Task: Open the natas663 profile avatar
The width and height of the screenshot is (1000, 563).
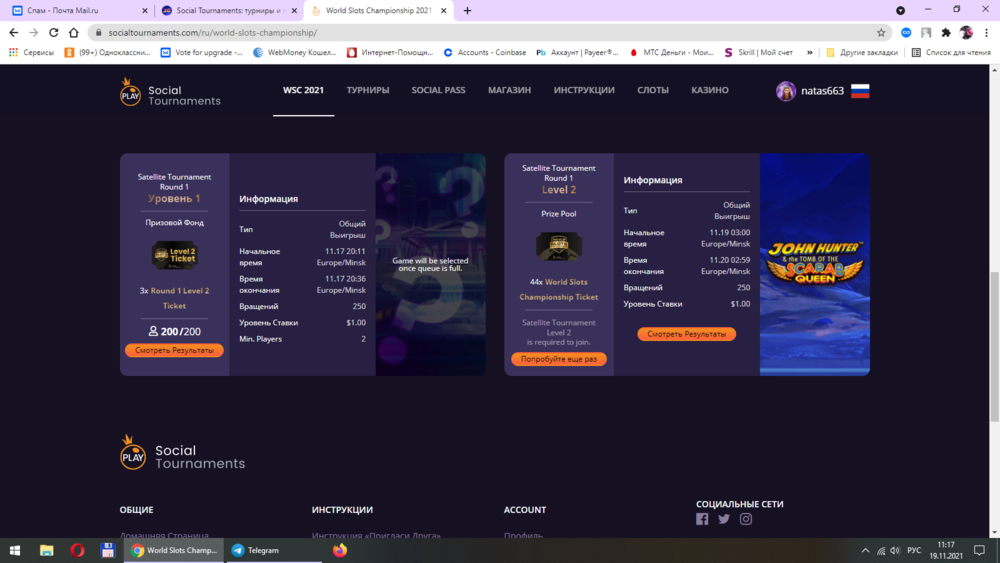Action: tap(786, 91)
